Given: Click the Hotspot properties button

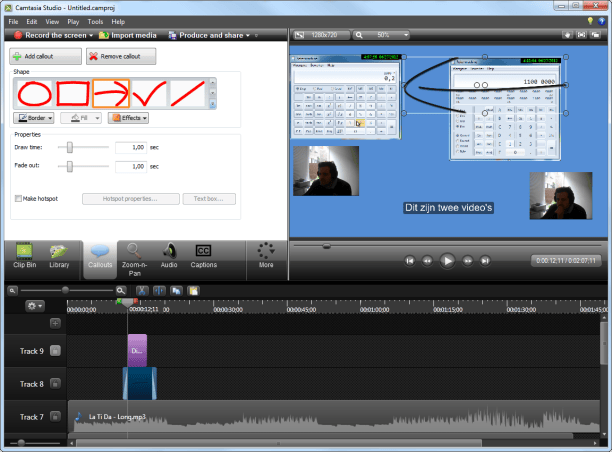Looking at the screenshot, I should (x=130, y=199).
